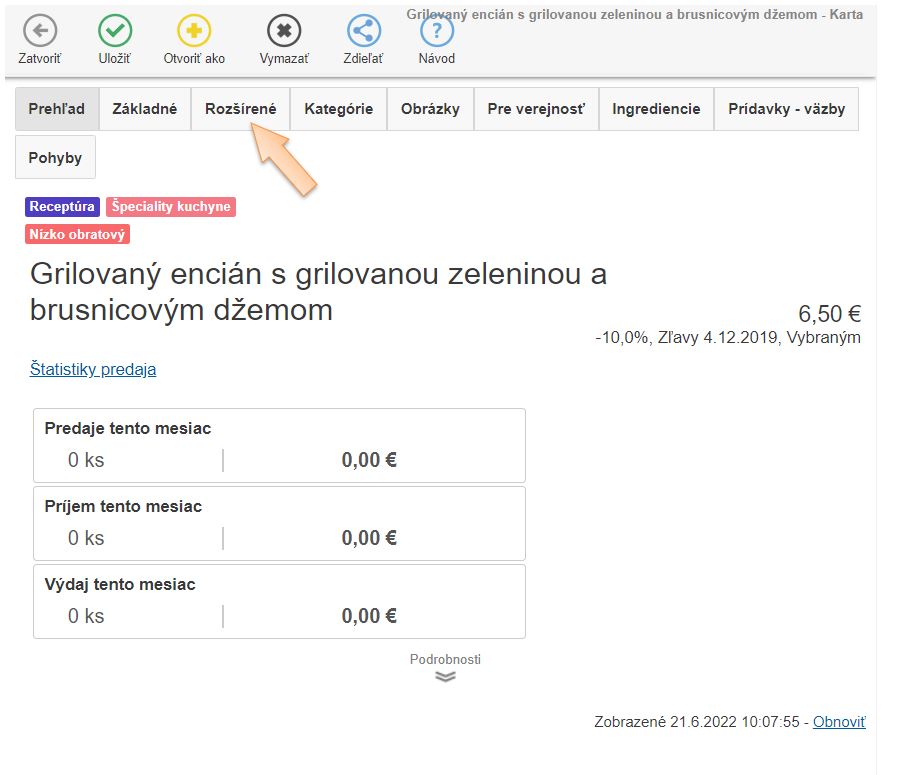
Task: Save the card with Uložiť icon
Action: pyautogui.click(x=115, y=31)
